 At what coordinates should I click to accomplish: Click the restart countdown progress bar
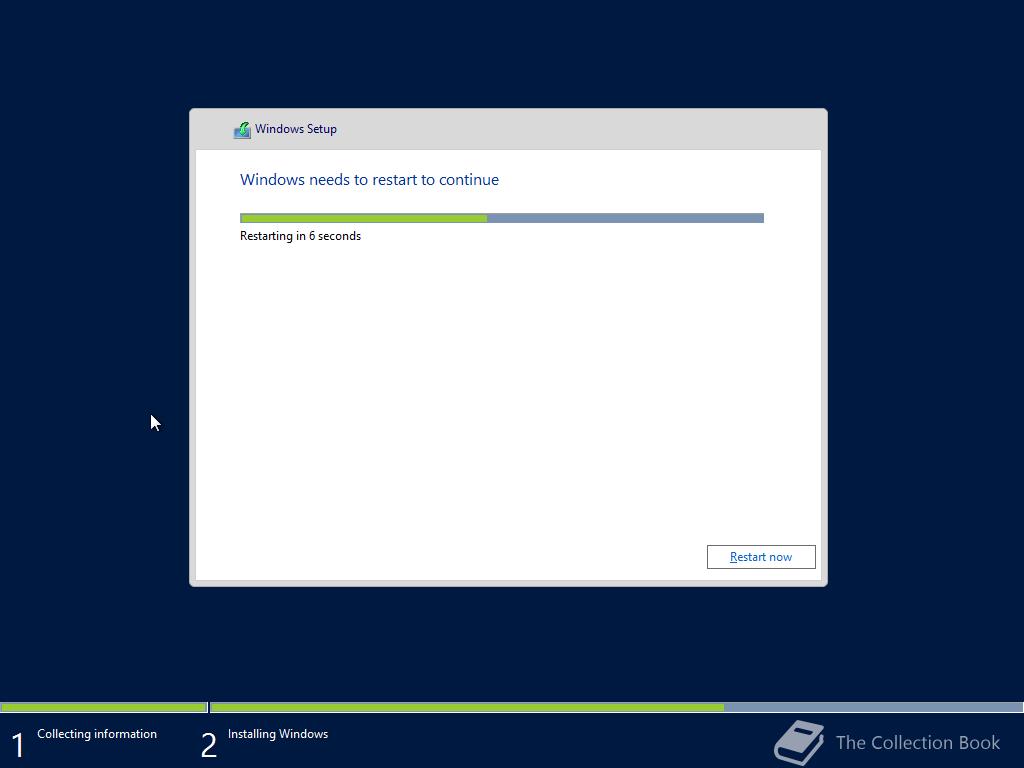point(502,218)
